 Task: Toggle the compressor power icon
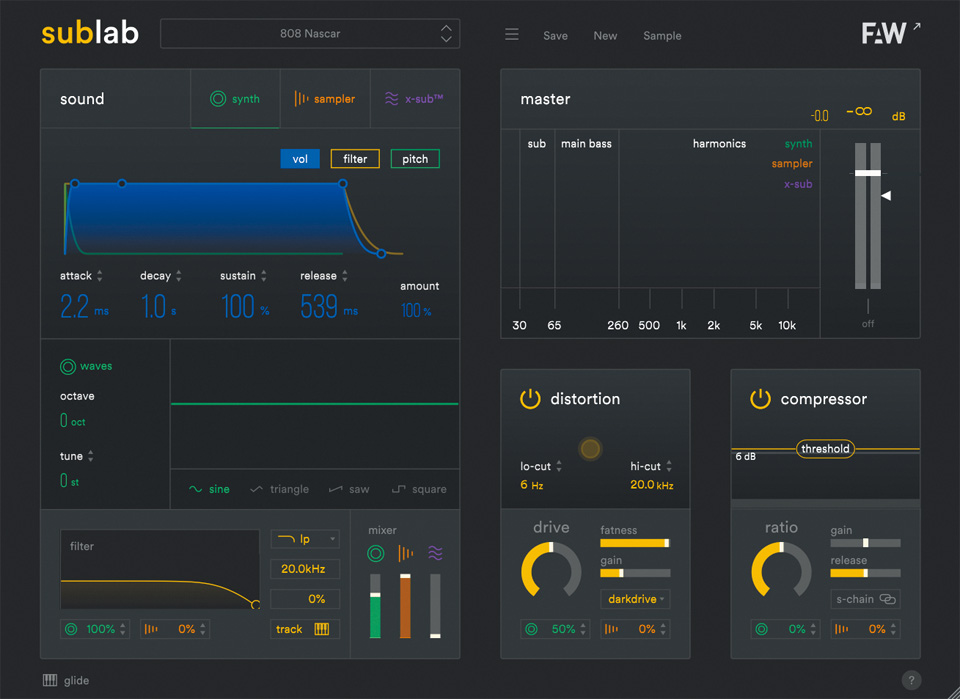[760, 399]
